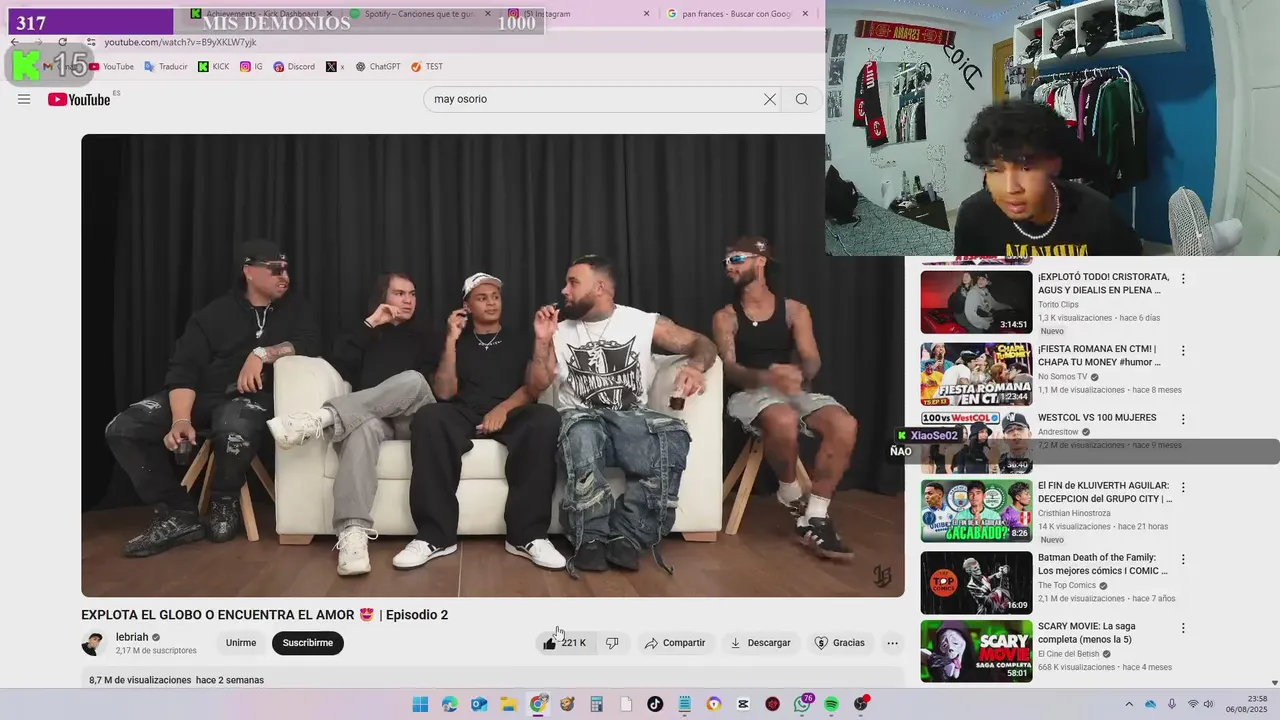Open the TEST bookmark
The image size is (1280, 720).
(x=427, y=67)
